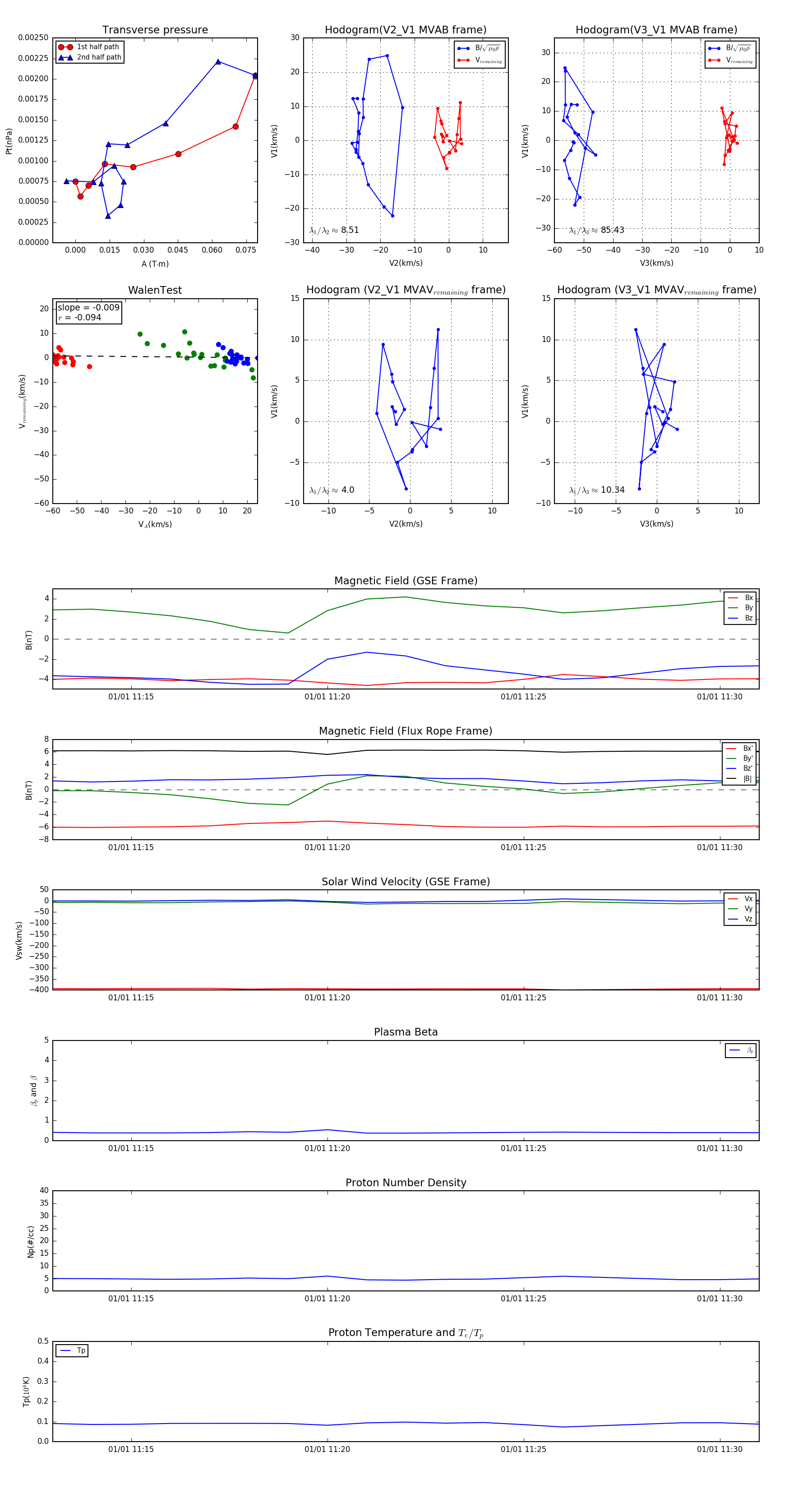Select "Bz'" in the Flux Rope legend

pyautogui.click(x=740, y=768)
